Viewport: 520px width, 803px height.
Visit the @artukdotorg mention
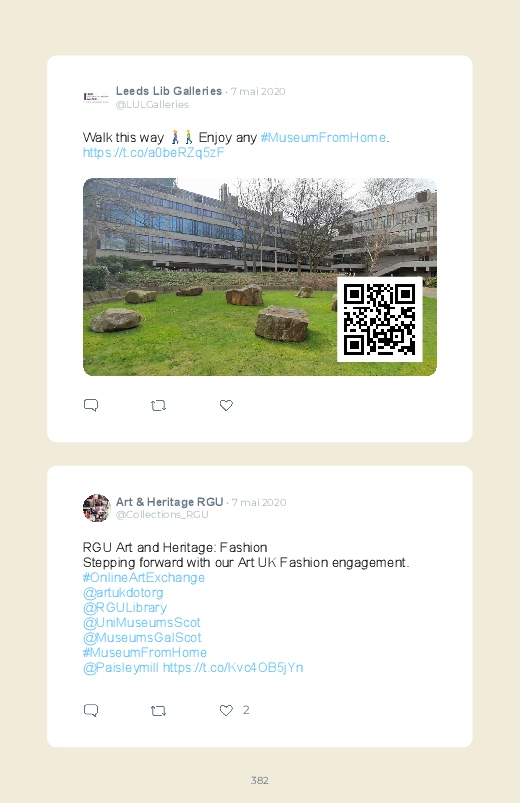(x=123, y=593)
